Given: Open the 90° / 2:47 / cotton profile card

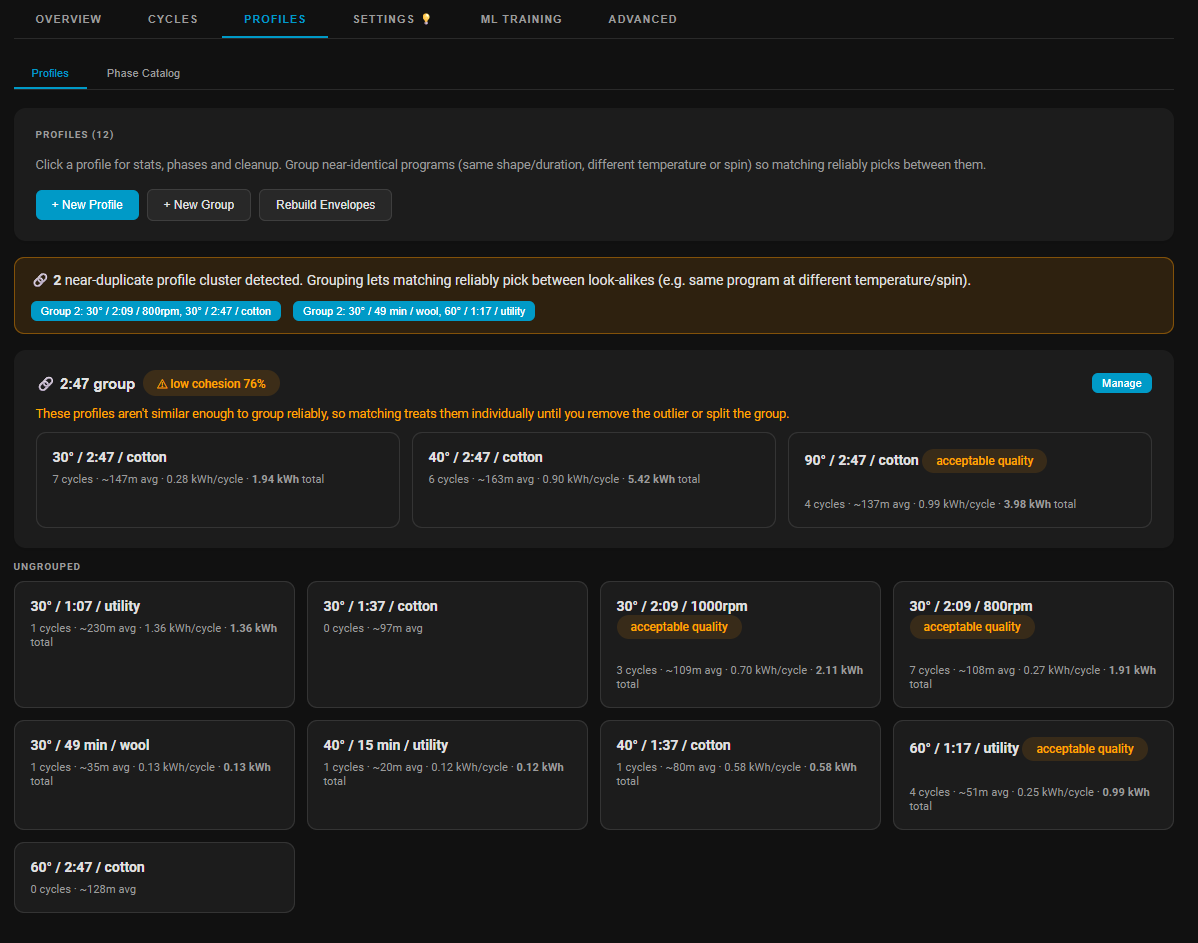Looking at the screenshot, I should pyautogui.click(x=970, y=480).
